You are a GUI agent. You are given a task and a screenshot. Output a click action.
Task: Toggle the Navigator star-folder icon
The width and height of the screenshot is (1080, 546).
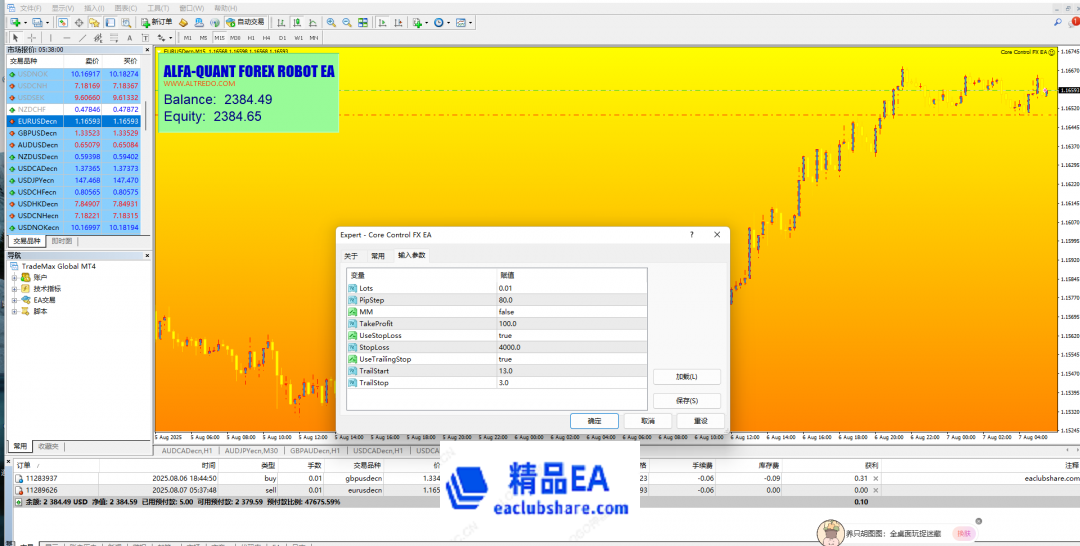coord(94,22)
